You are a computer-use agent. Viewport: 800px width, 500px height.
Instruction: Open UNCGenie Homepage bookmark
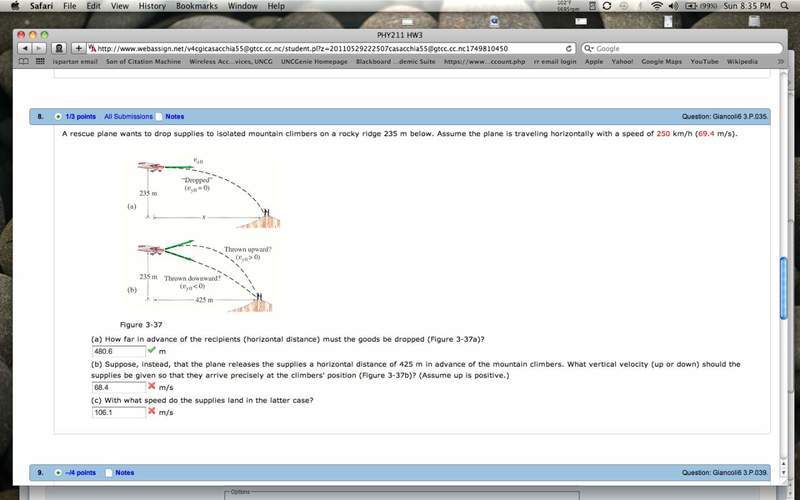(x=314, y=62)
